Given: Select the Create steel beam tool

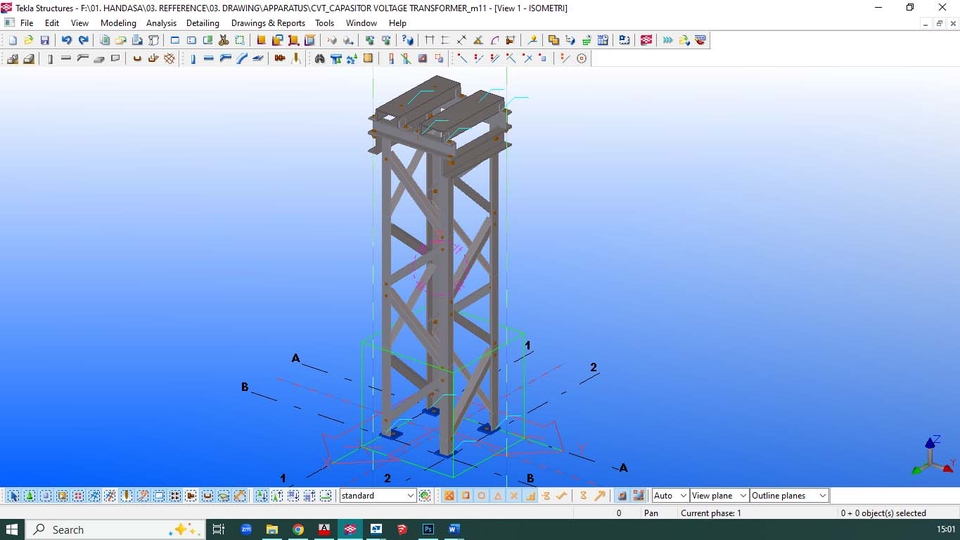Looking at the screenshot, I should (208, 59).
